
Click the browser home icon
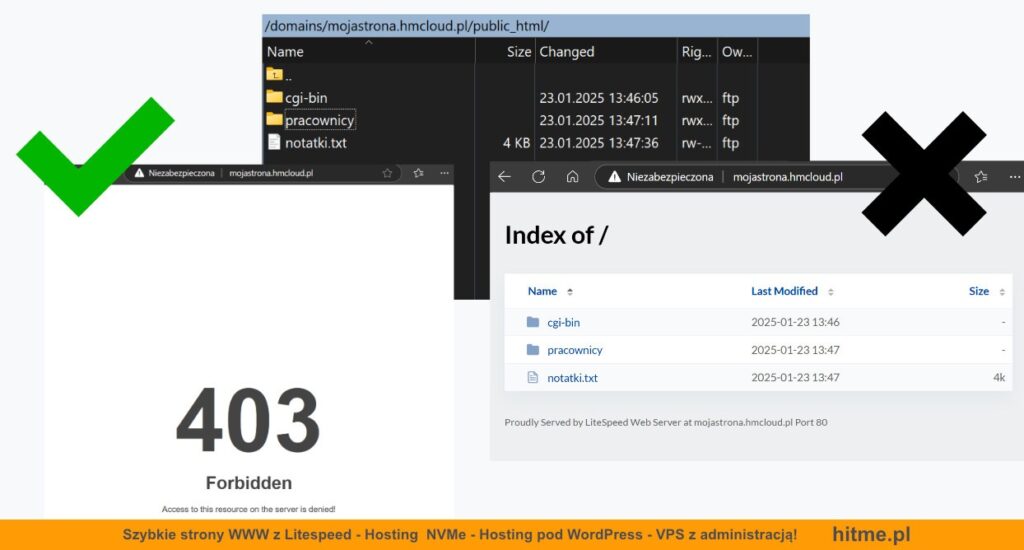click(572, 177)
